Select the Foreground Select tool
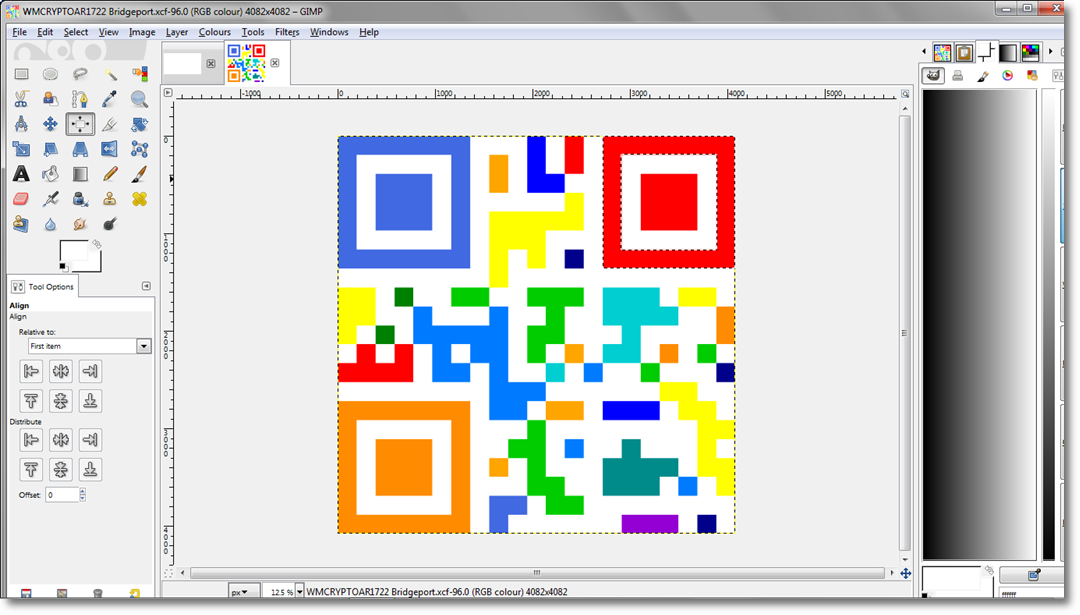The image size is (1080, 615). [50, 99]
